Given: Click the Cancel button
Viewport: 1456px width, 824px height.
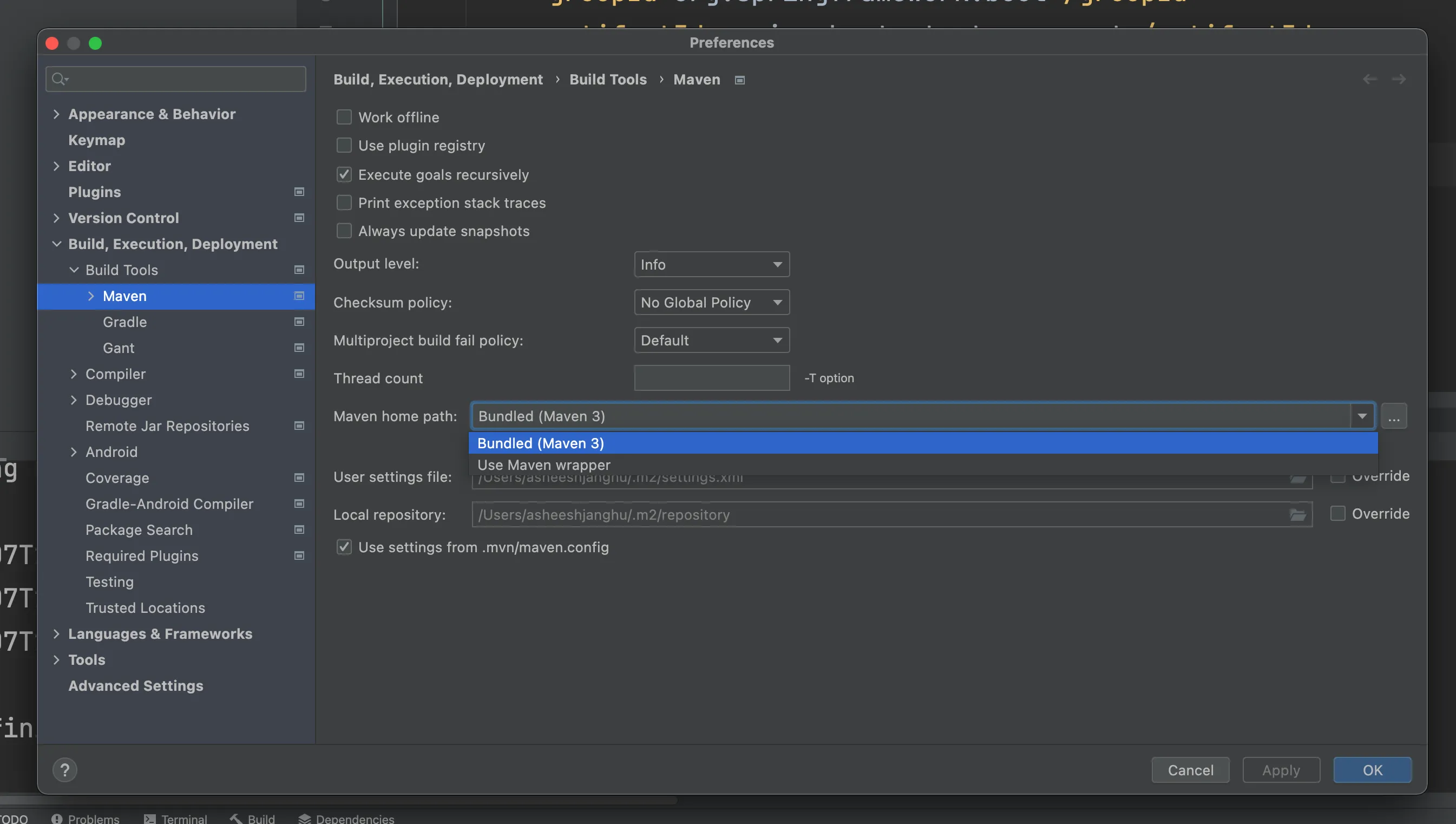Looking at the screenshot, I should coord(1190,770).
